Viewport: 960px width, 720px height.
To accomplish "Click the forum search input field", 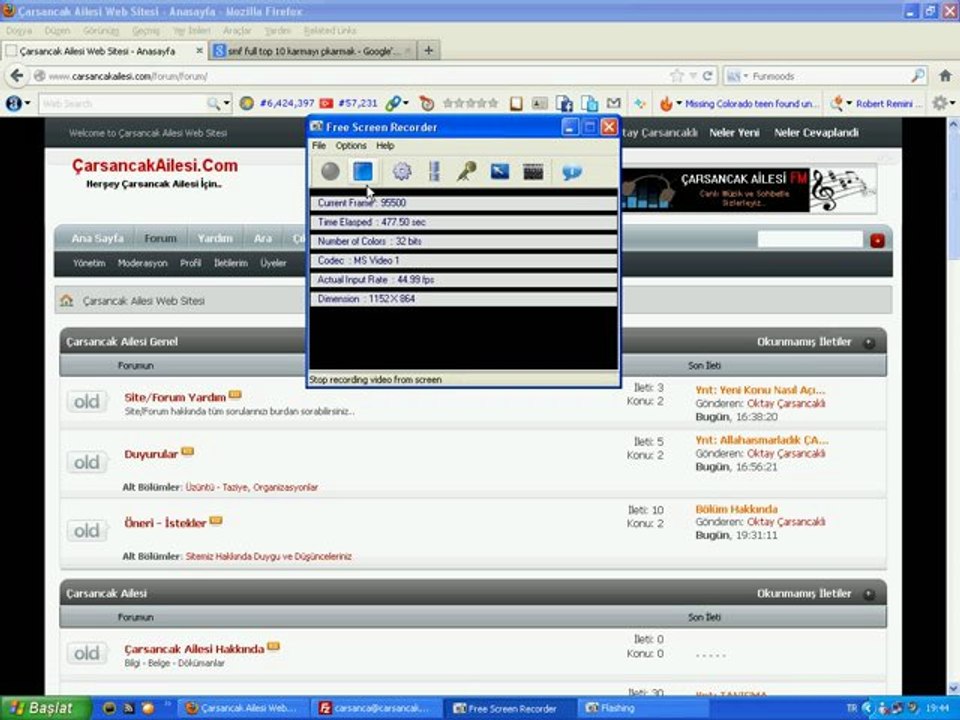I will click(x=810, y=239).
